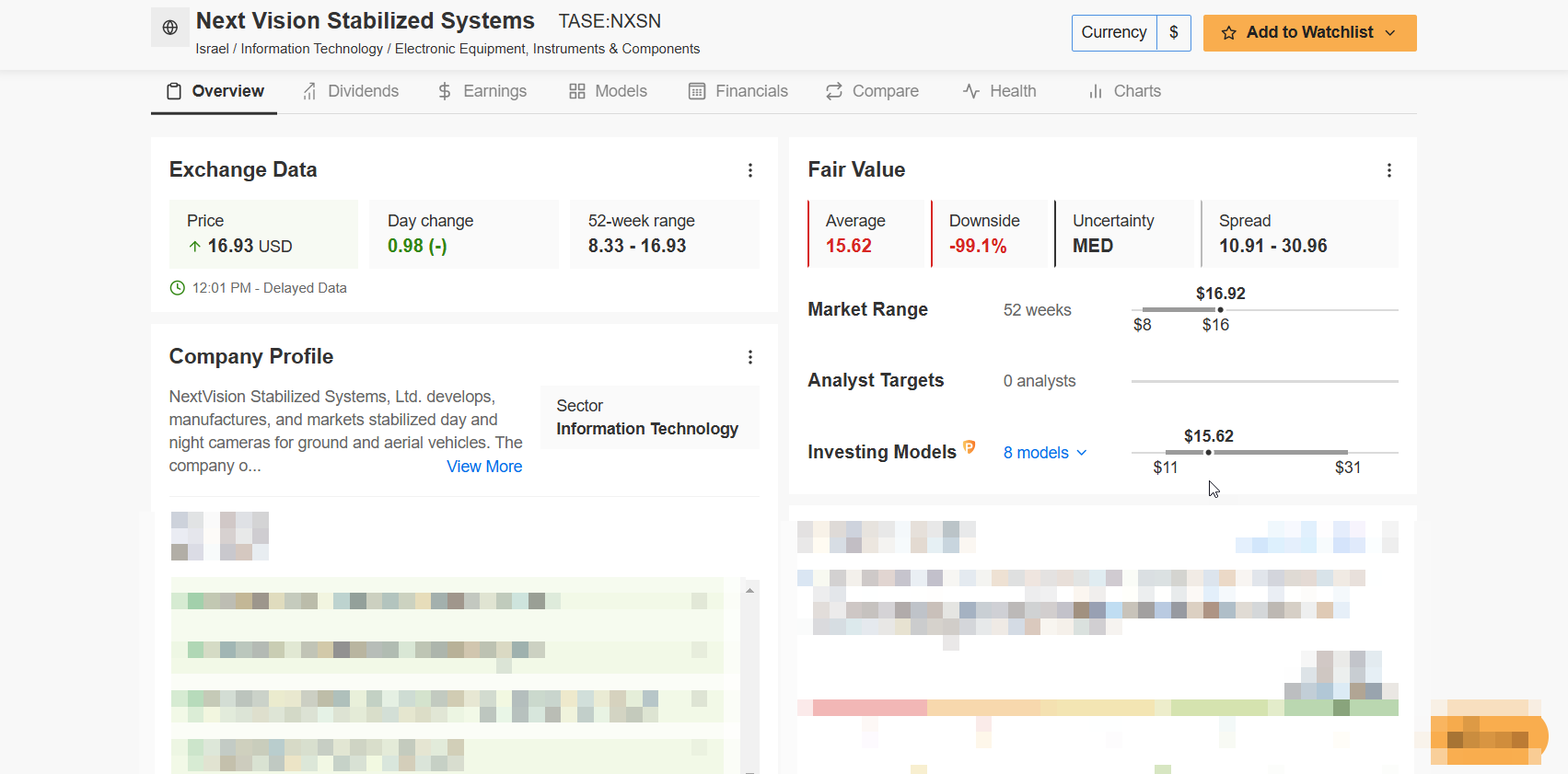Click the Downside -99.1% value

[x=978, y=247]
